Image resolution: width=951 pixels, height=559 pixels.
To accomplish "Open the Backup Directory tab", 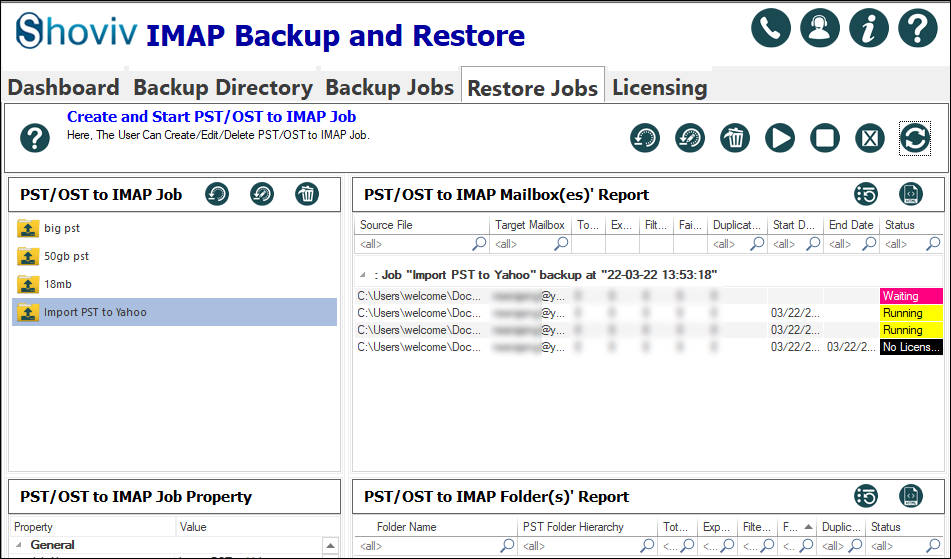I will (x=223, y=87).
